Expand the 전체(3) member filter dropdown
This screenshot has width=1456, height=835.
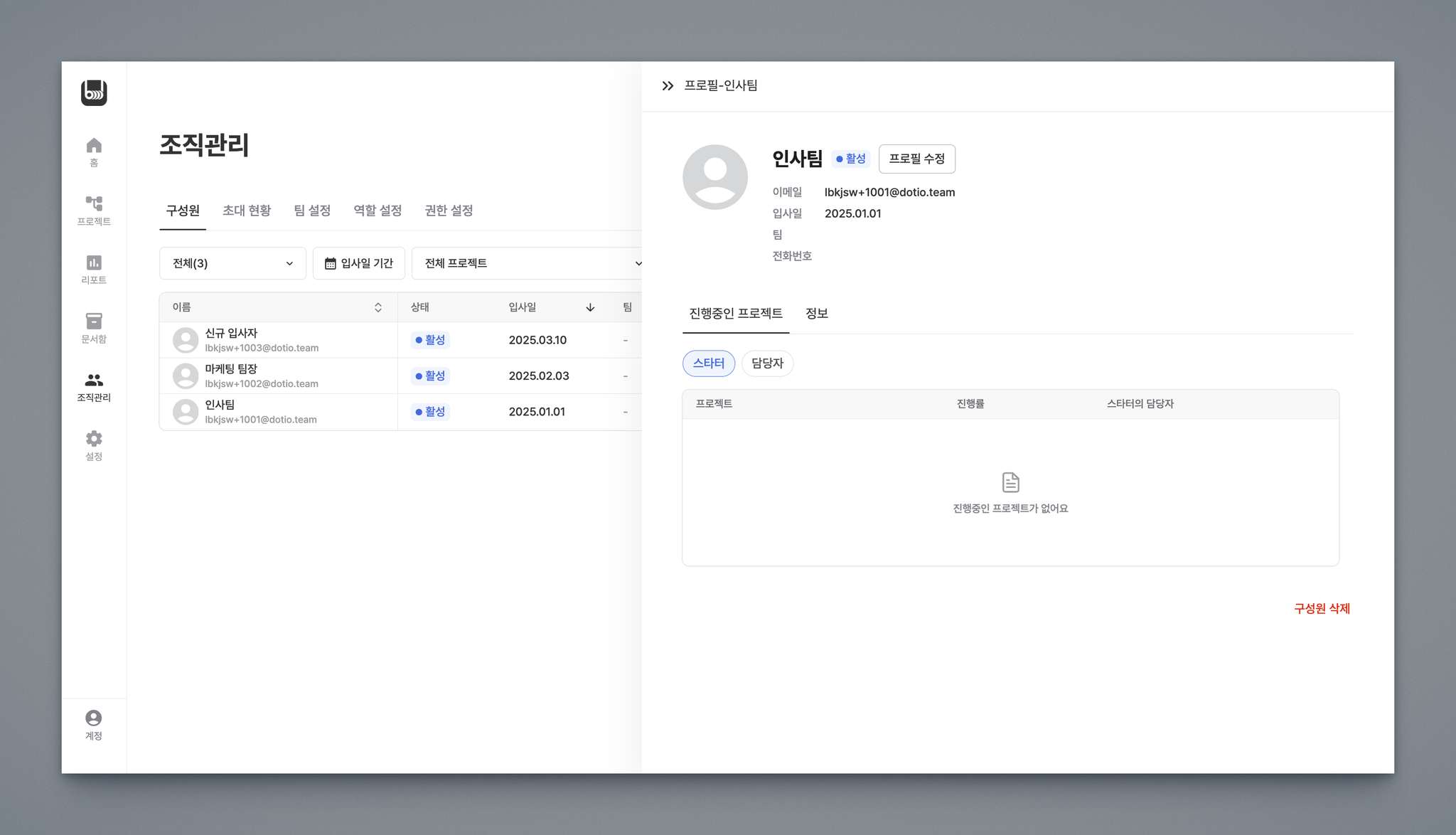(232, 263)
